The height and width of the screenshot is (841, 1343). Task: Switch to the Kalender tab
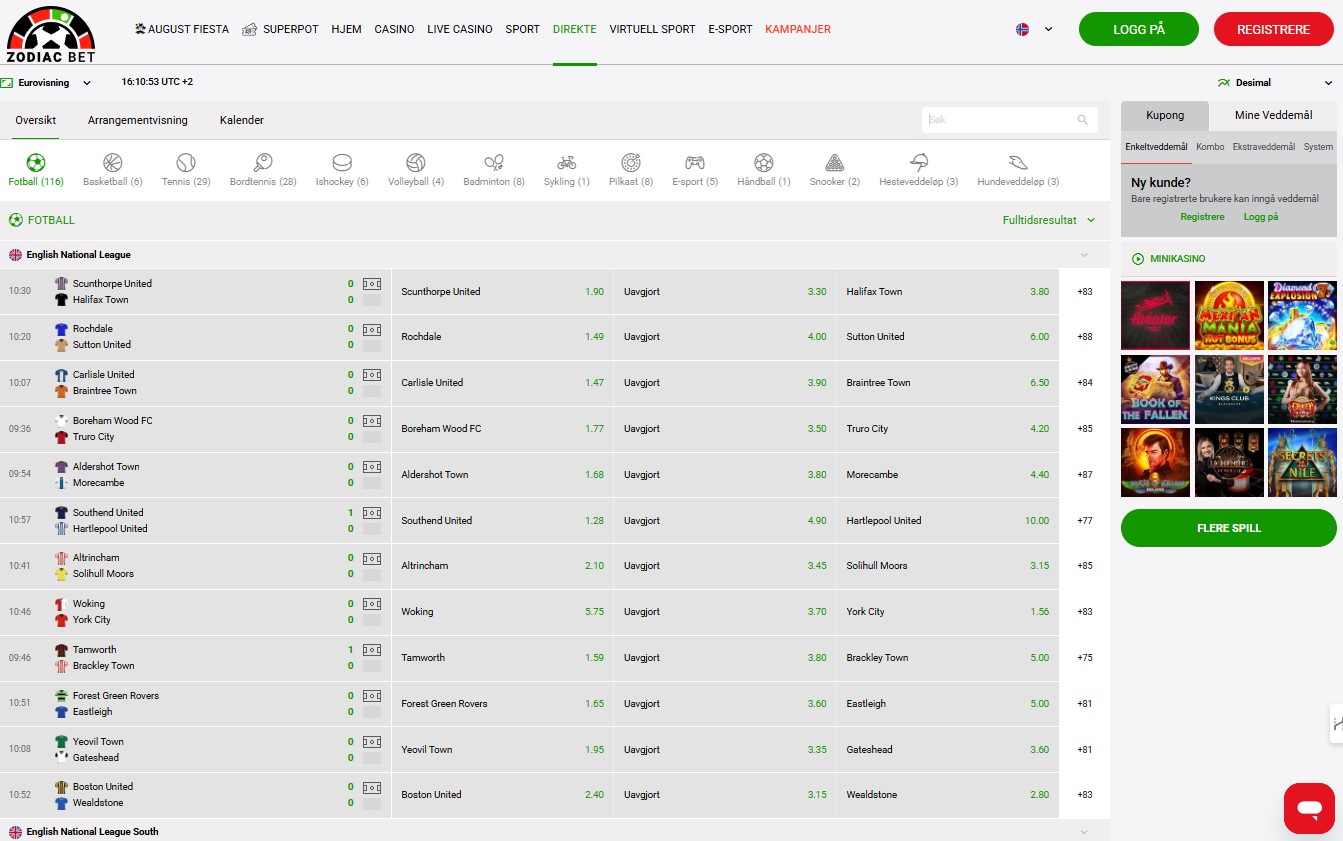tap(242, 120)
